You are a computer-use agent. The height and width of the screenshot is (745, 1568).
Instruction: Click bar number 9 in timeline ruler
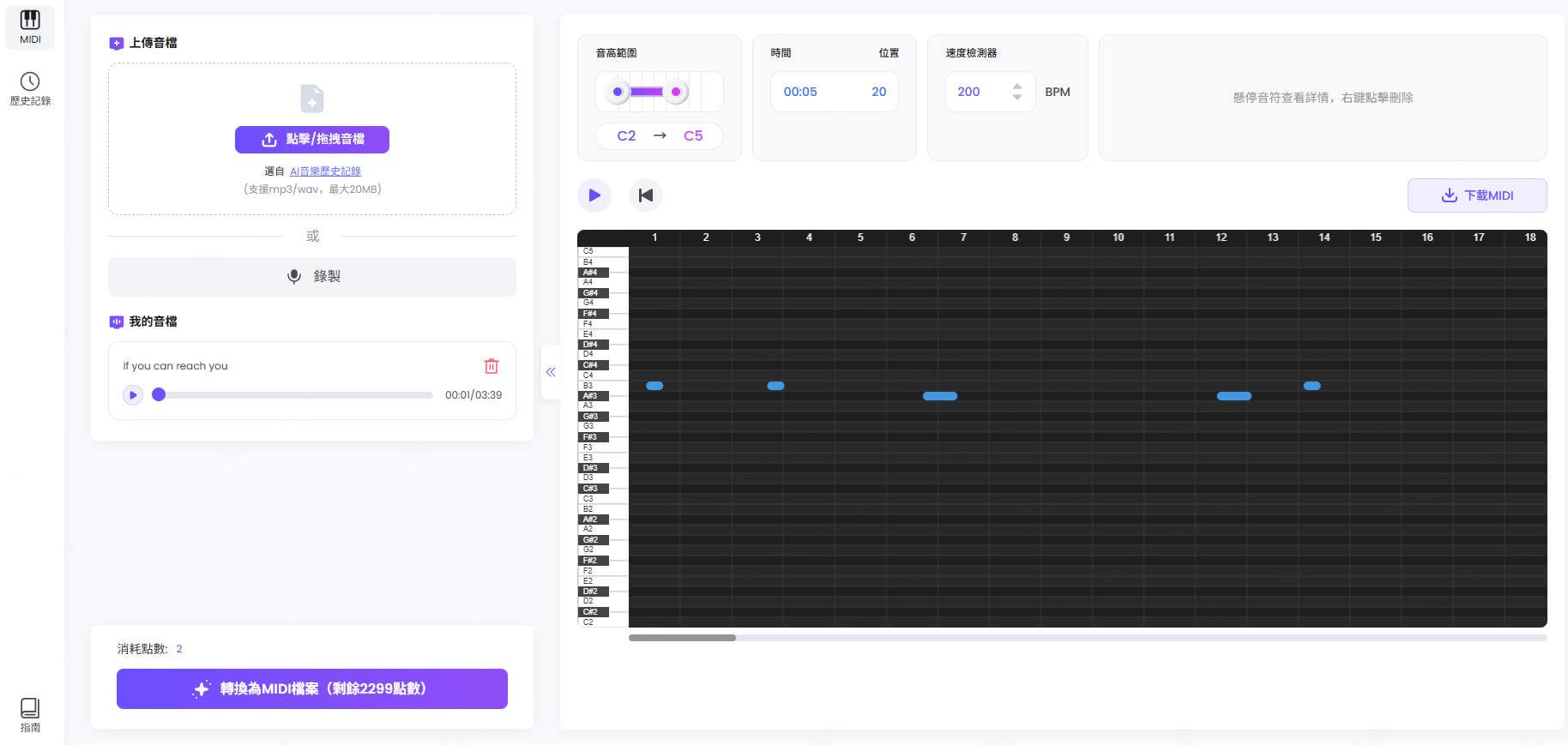click(1066, 237)
